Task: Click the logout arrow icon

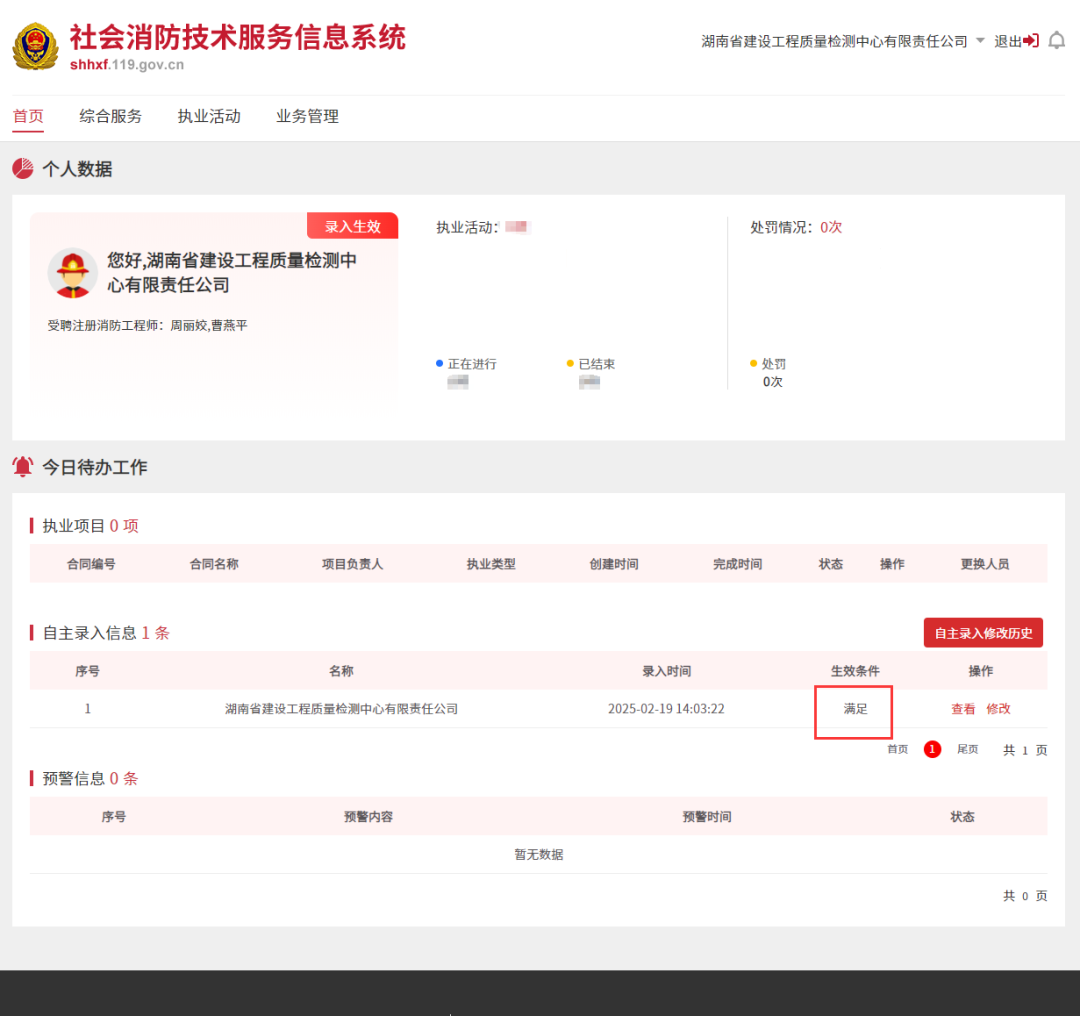Action: [1031, 41]
